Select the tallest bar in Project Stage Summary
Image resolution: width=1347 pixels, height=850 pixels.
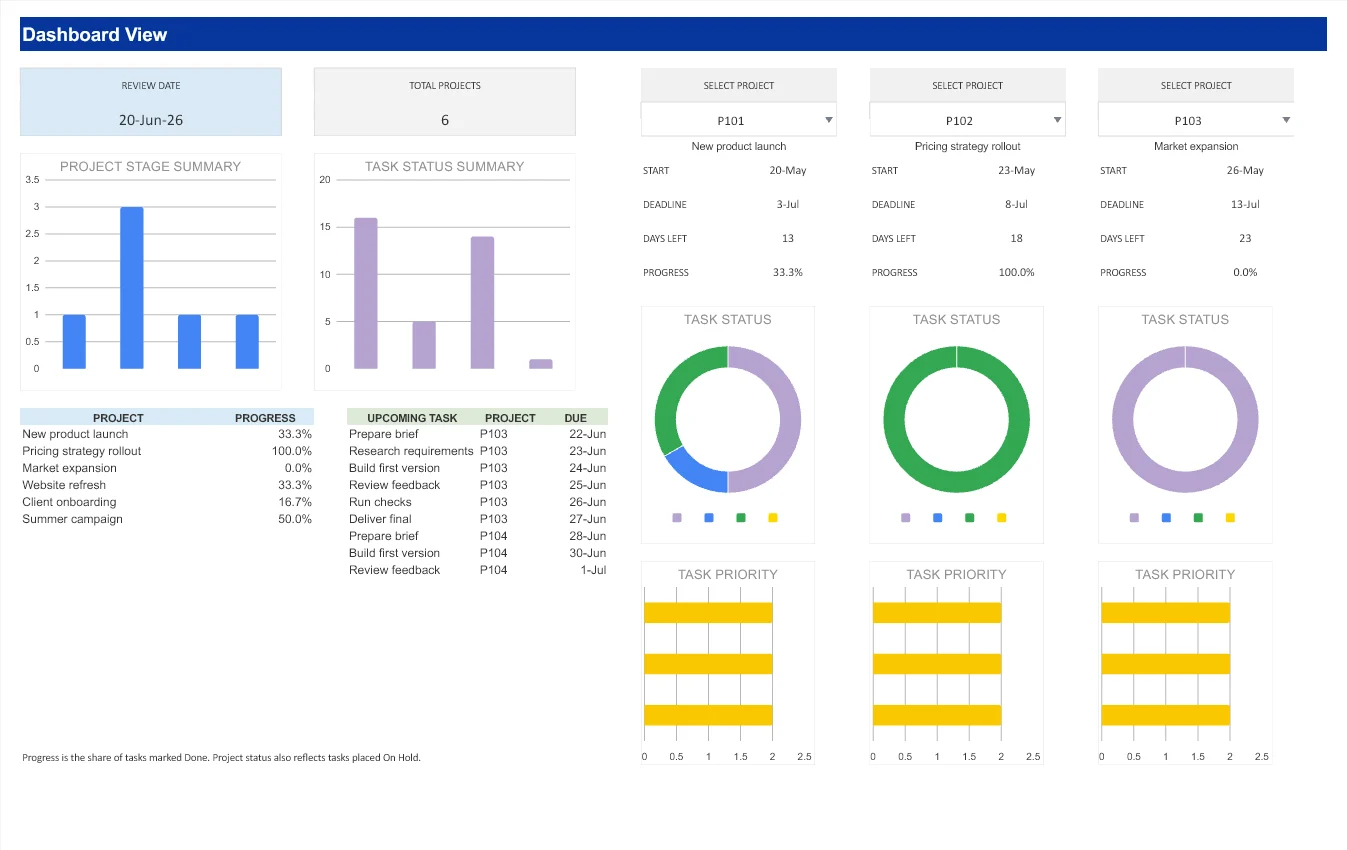point(132,288)
